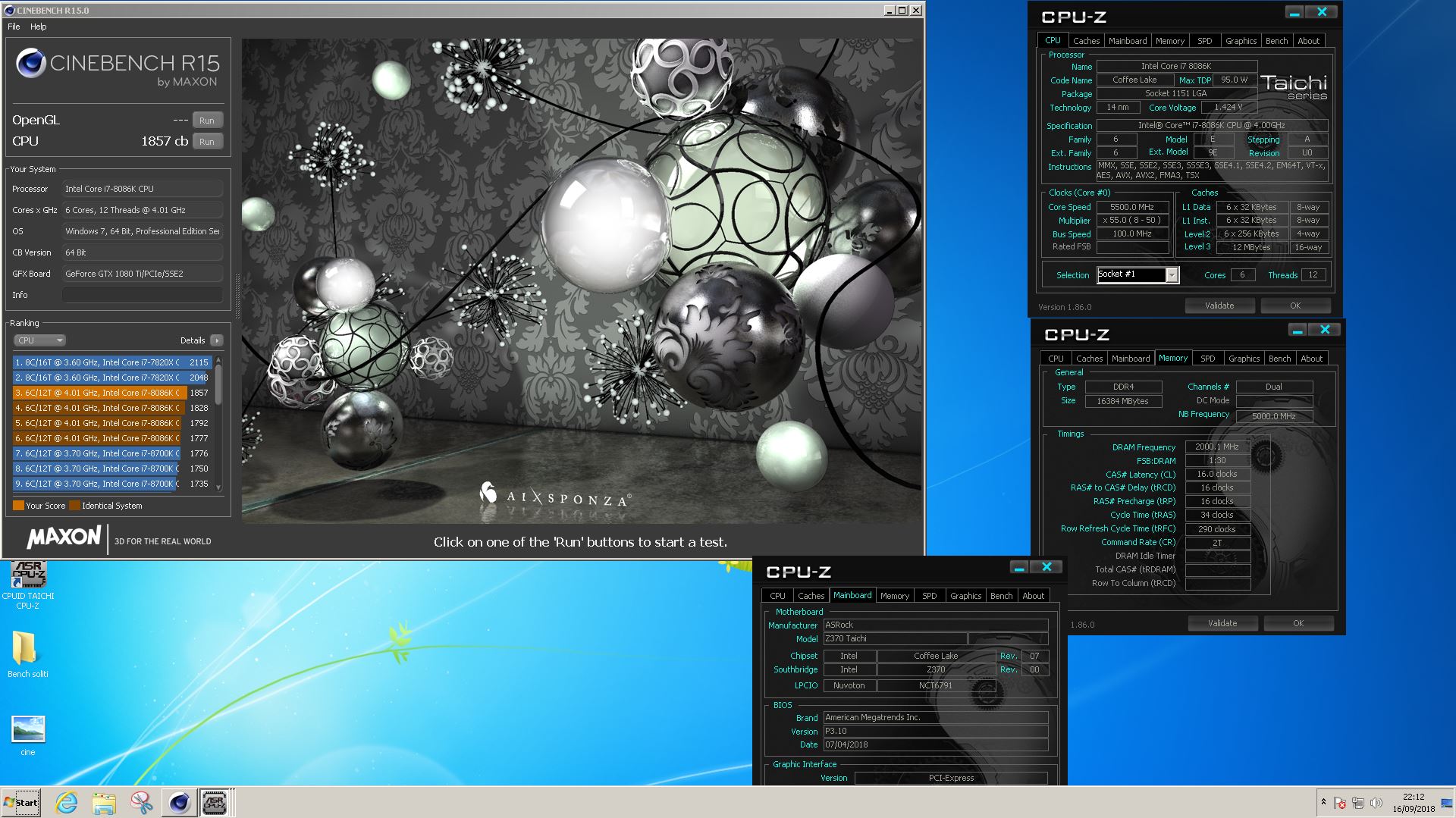Screen dimensions: 1456x818
Task: Select ranking row 9 score 1735
Action: (111, 484)
